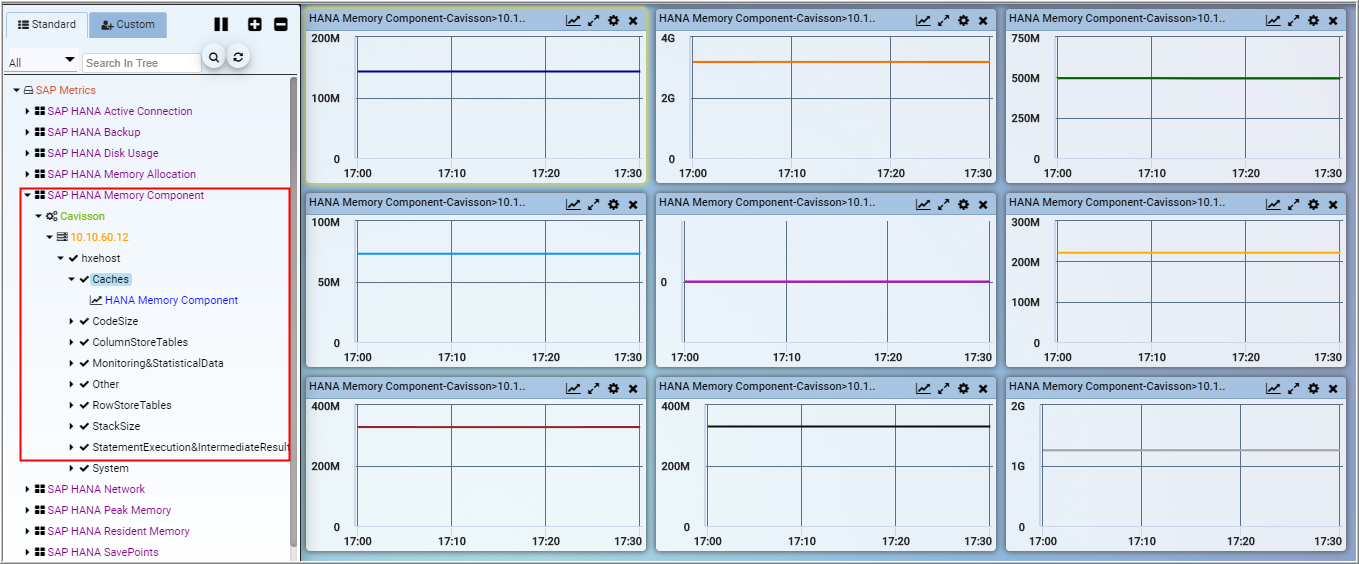1359x564 pixels.
Task: Select SAP HANA Memory Allocation in tree
Action: coord(122,174)
